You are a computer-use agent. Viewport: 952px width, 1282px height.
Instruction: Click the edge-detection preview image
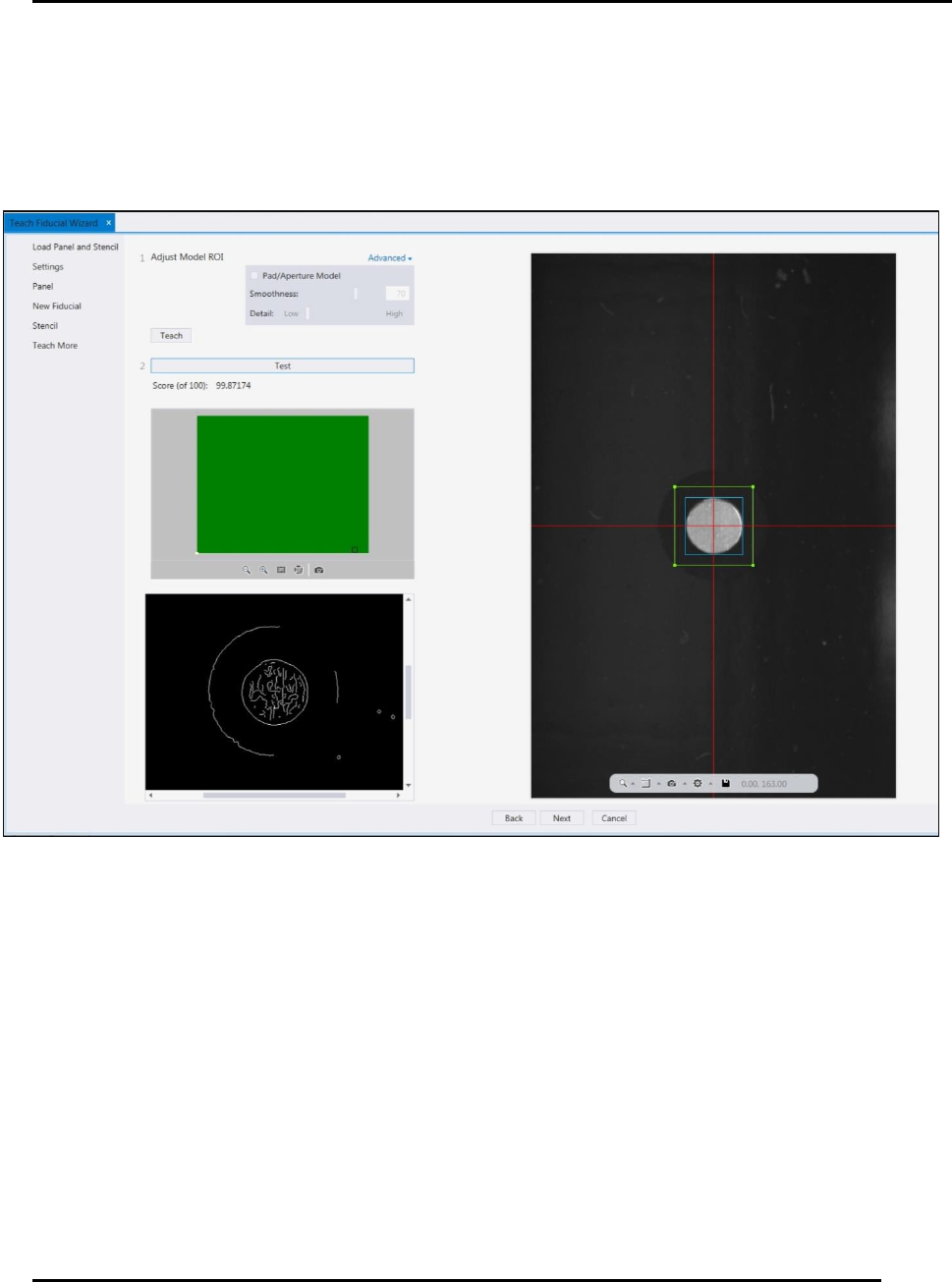click(274, 692)
